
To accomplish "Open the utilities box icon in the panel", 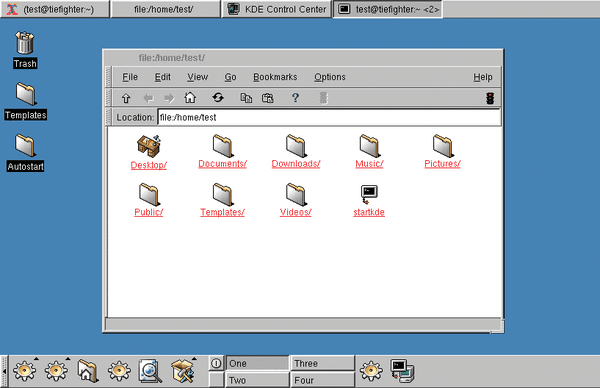I will pyautogui.click(x=183, y=371).
